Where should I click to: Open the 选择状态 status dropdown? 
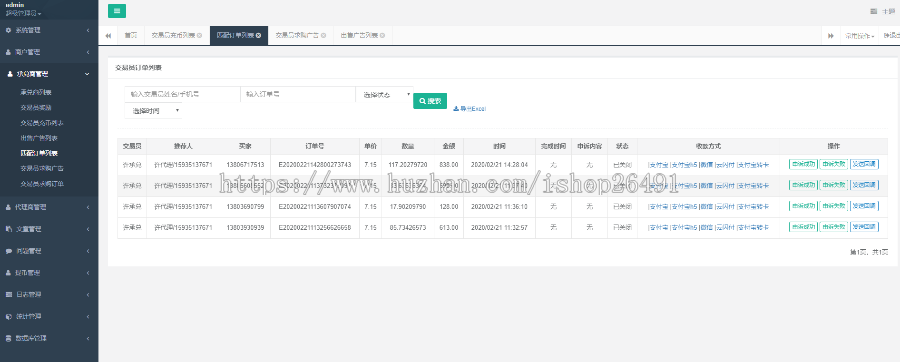[x=385, y=94]
